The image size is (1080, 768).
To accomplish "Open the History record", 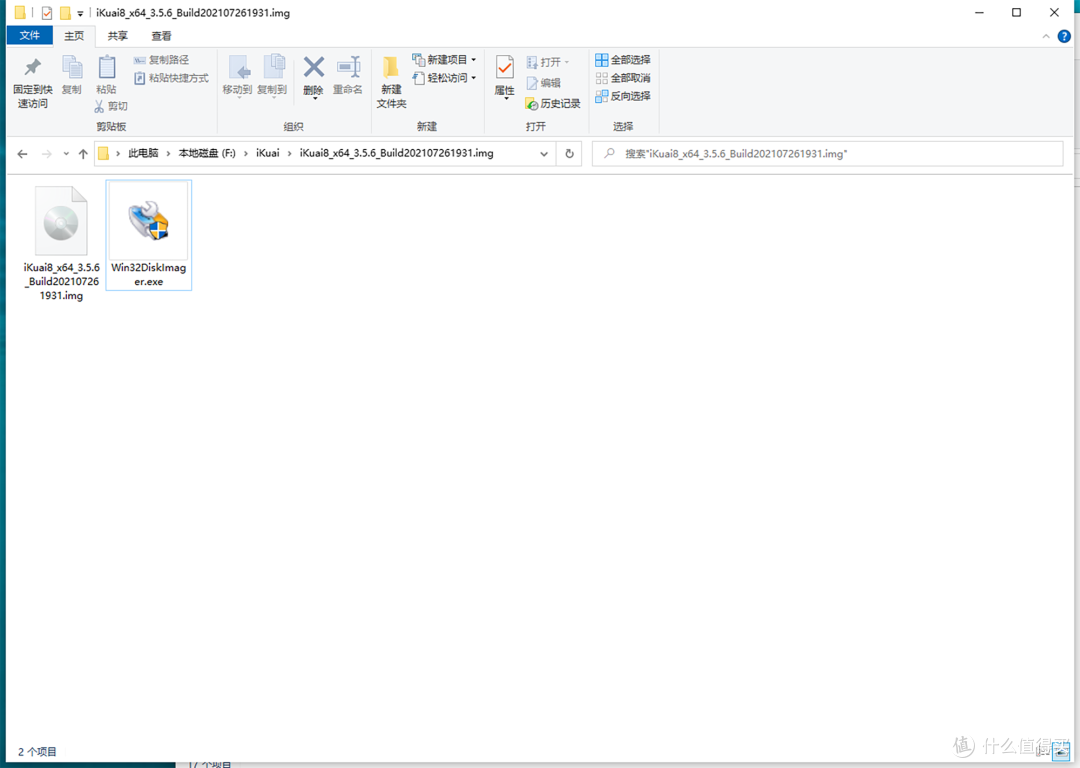I will 552,103.
